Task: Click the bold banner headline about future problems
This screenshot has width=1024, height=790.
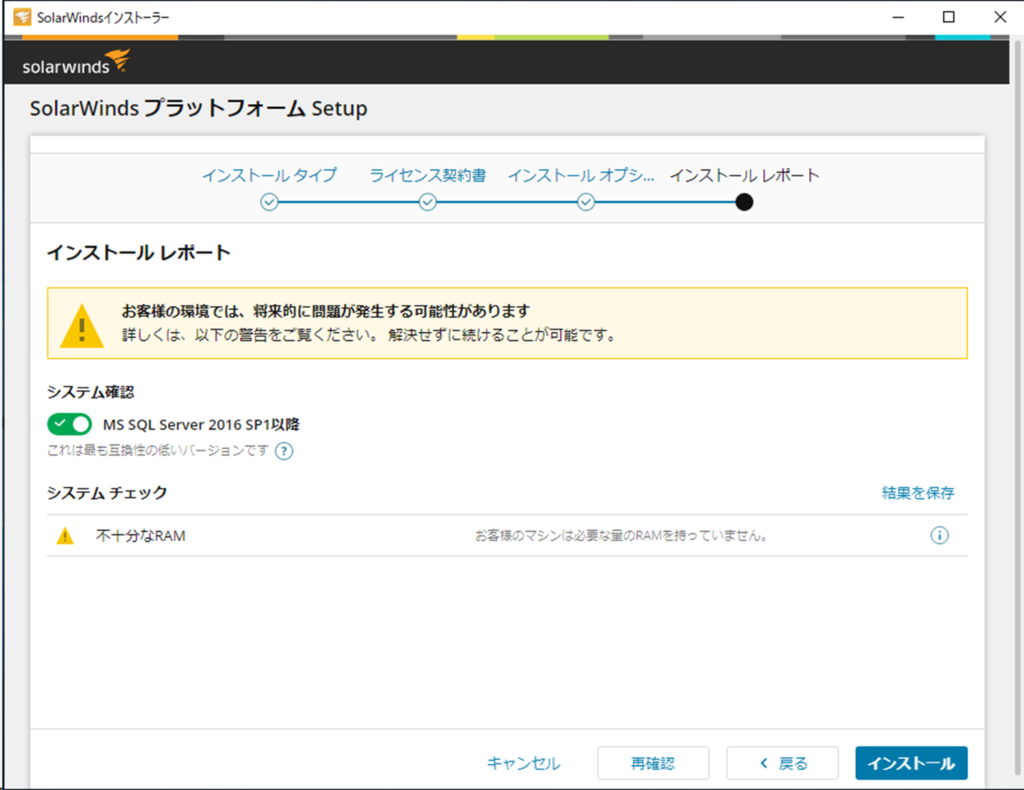Action: 326,311
